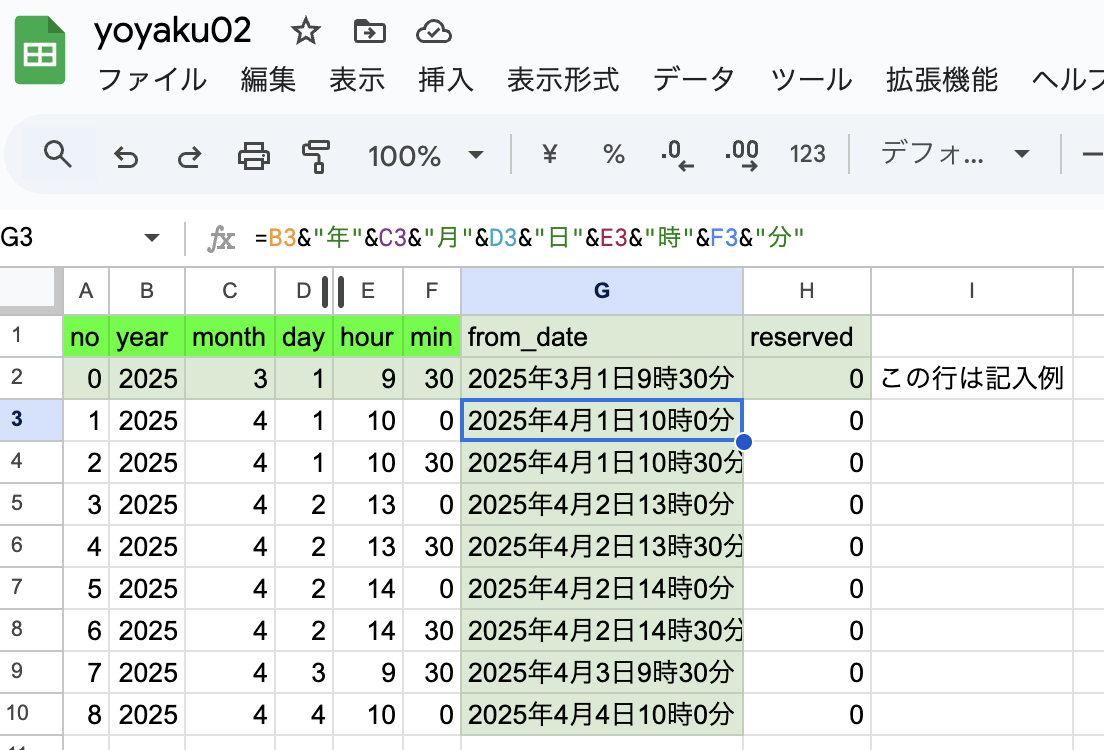Click no value 8 in row 10
This screenshot has height=750, width=1104.
tap(86, 714)
